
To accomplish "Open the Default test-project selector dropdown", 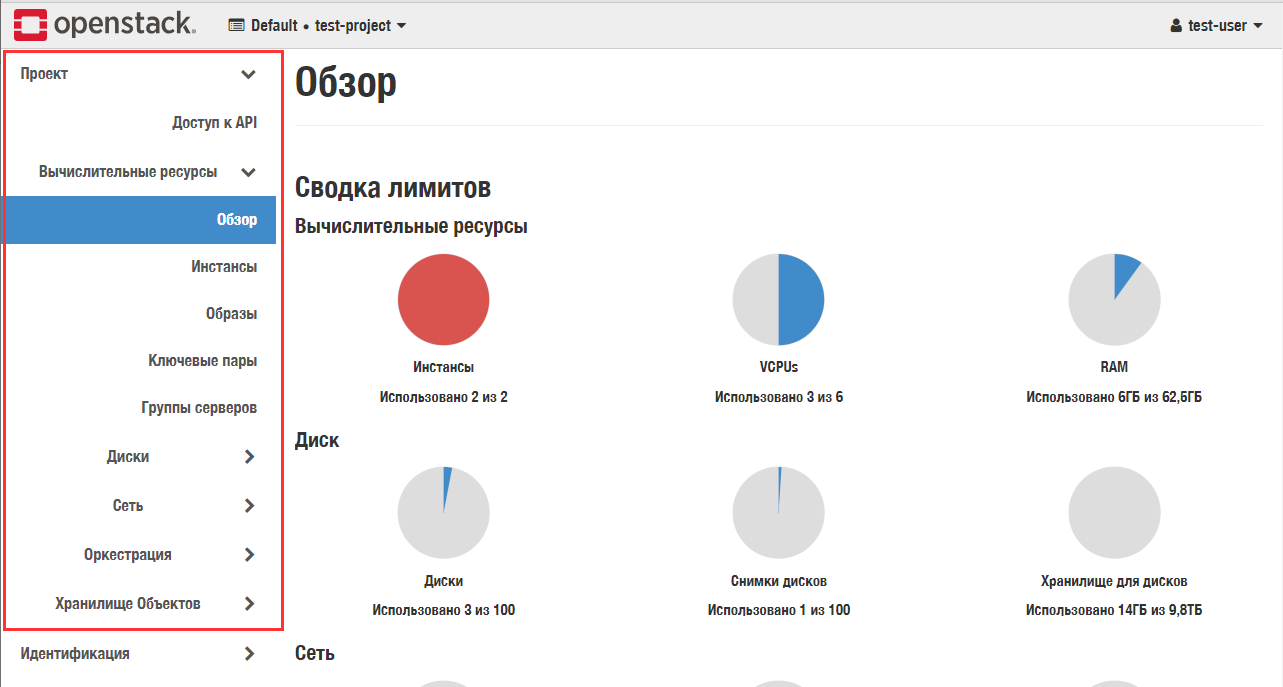I will [x=317, y=26].
